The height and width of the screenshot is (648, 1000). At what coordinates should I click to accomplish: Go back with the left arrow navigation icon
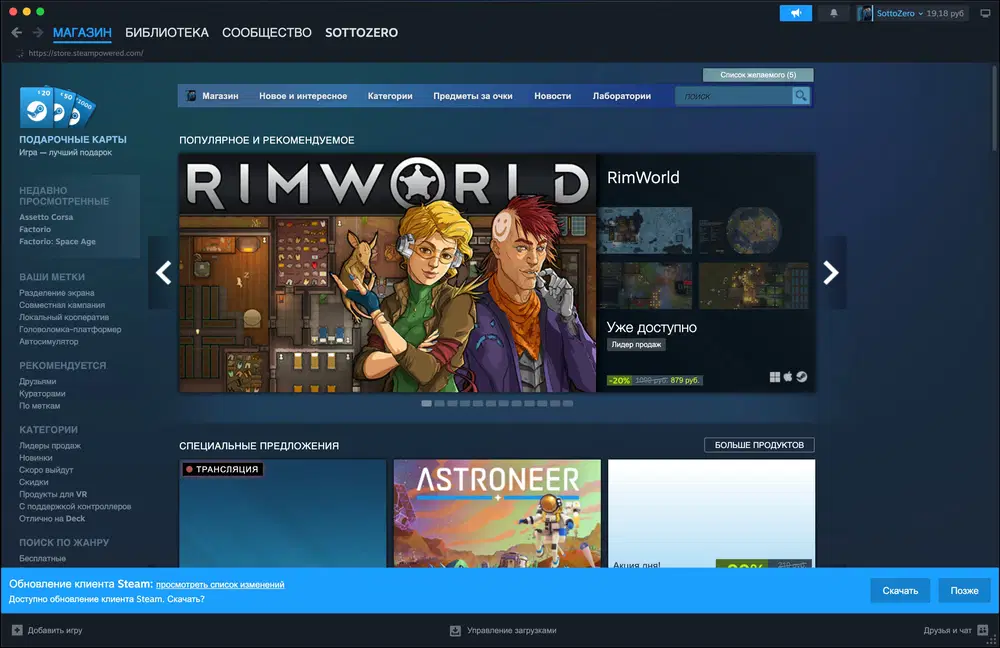coord(17,33)
